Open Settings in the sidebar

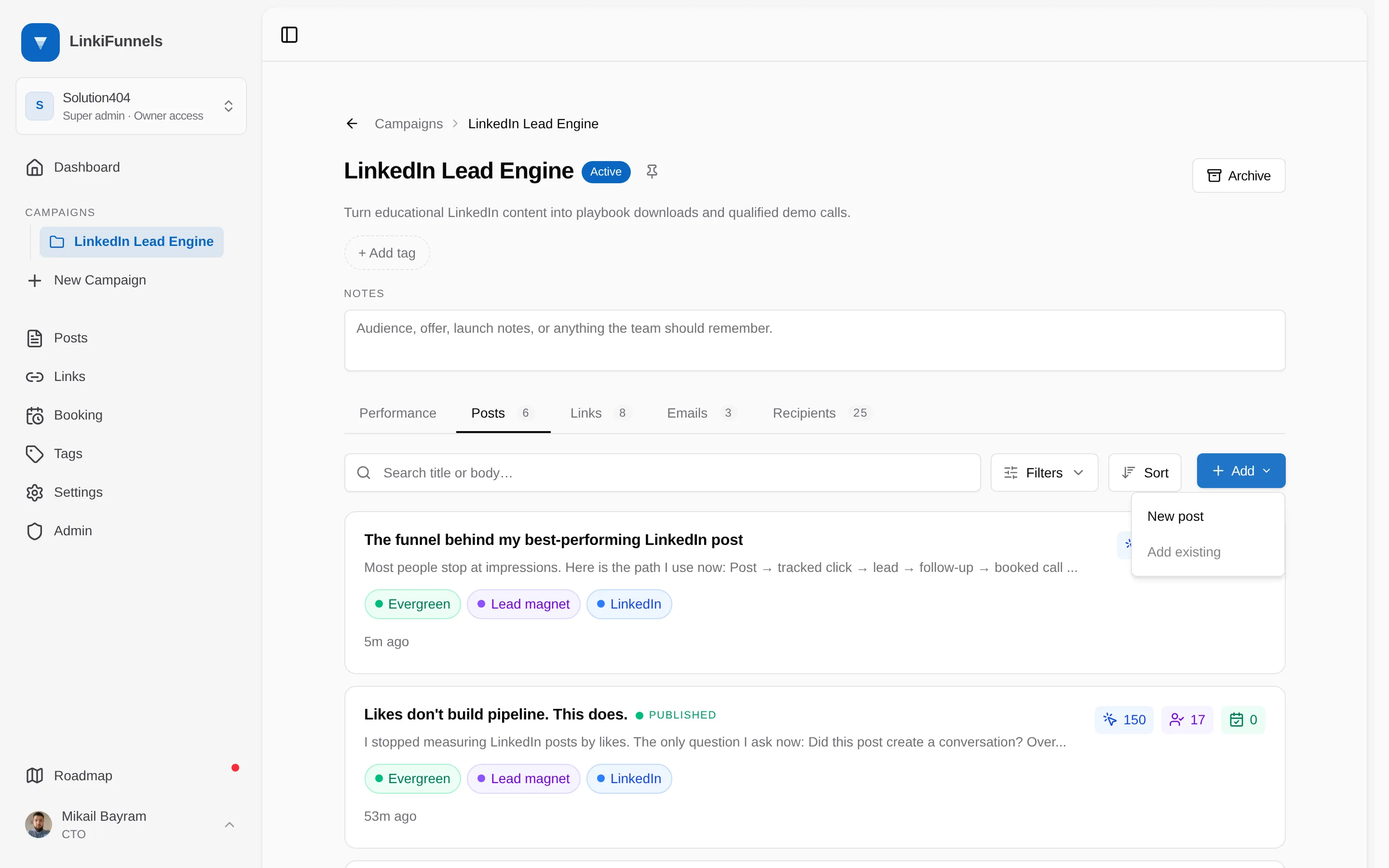click(x=131, y=492)
